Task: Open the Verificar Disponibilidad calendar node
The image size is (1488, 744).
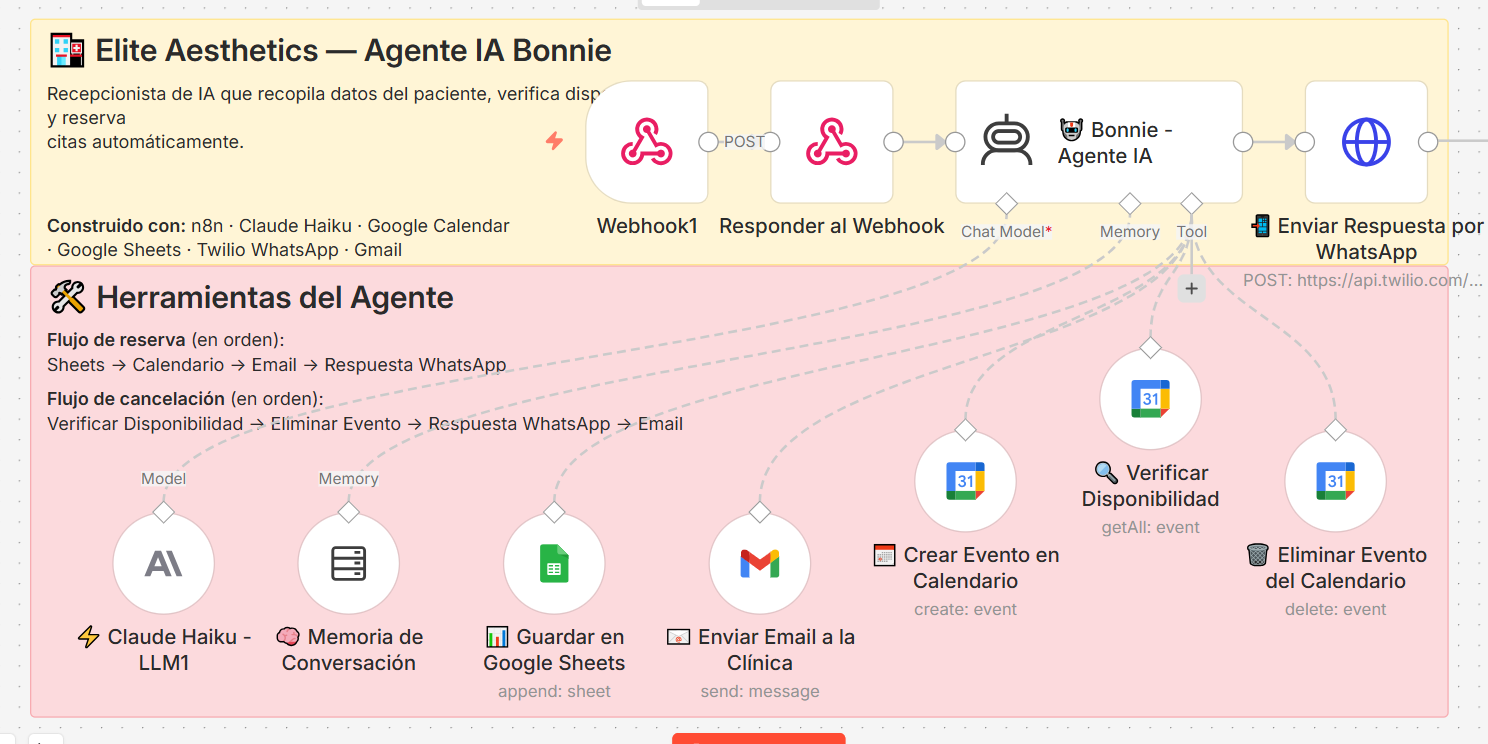Action: coord(1150,400)
